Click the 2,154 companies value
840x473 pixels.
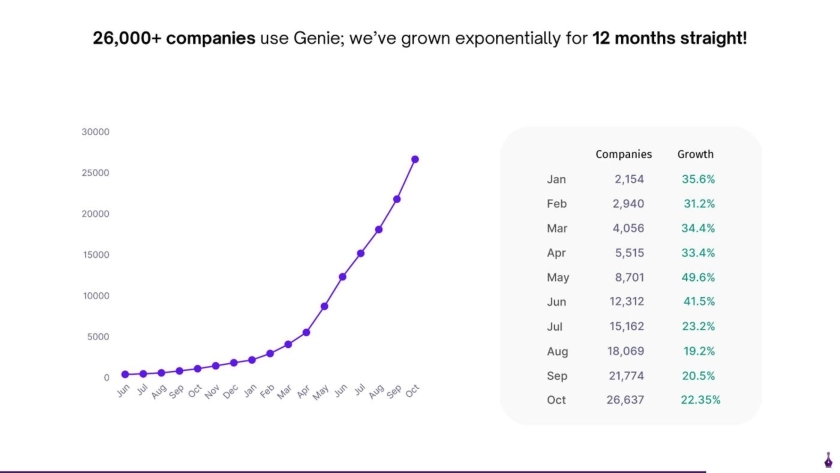[628, 179]
